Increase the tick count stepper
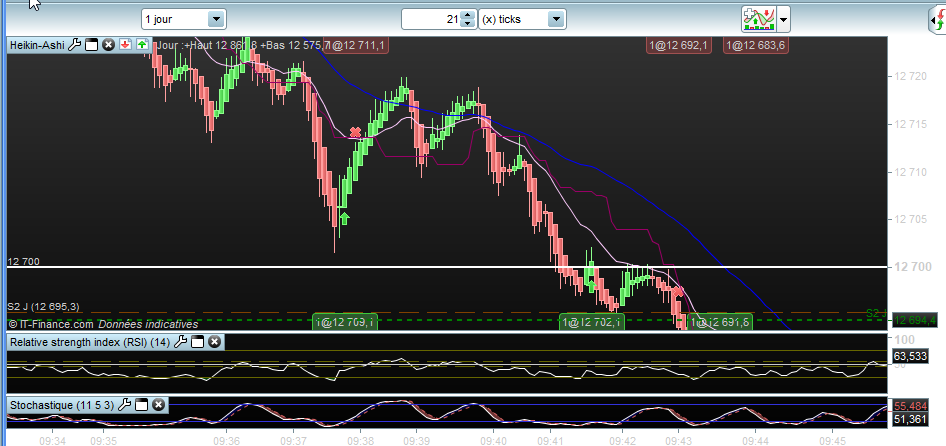The width and height of the screenshot is (946, 446). (468, 14)
